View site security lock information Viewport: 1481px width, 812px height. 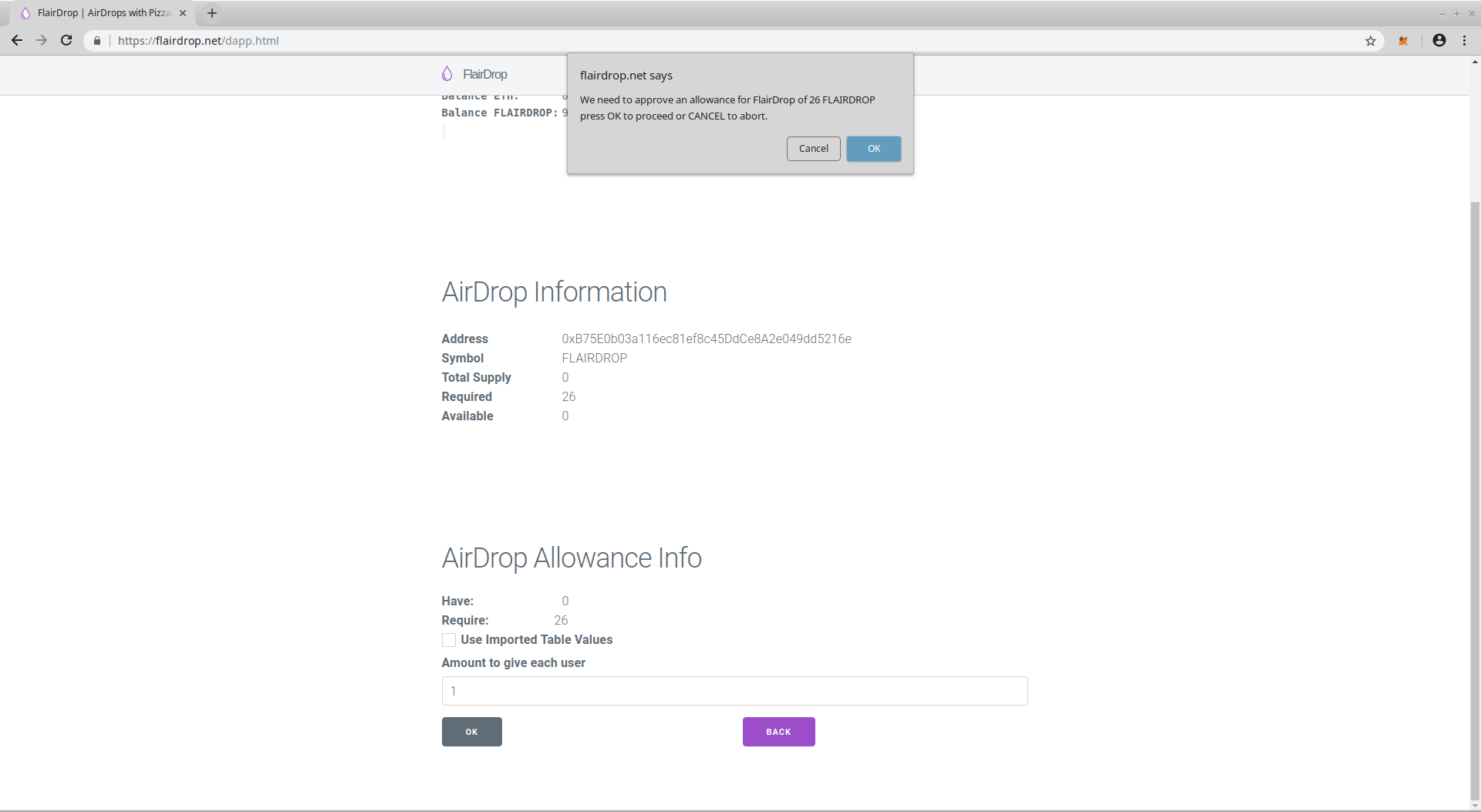pyautogui.click(x=97, y=41)
